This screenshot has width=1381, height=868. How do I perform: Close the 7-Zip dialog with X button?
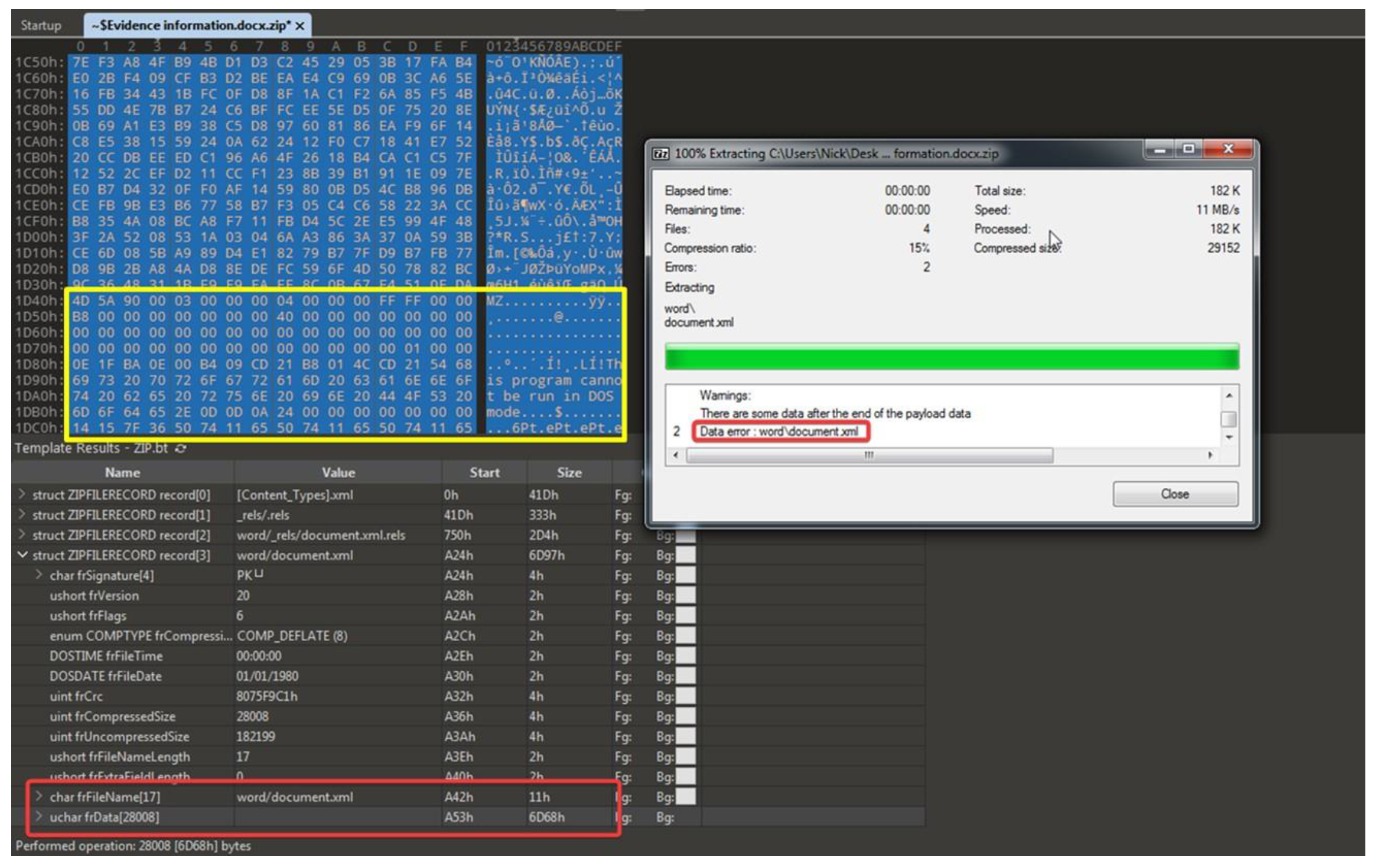click(1229, 149)
